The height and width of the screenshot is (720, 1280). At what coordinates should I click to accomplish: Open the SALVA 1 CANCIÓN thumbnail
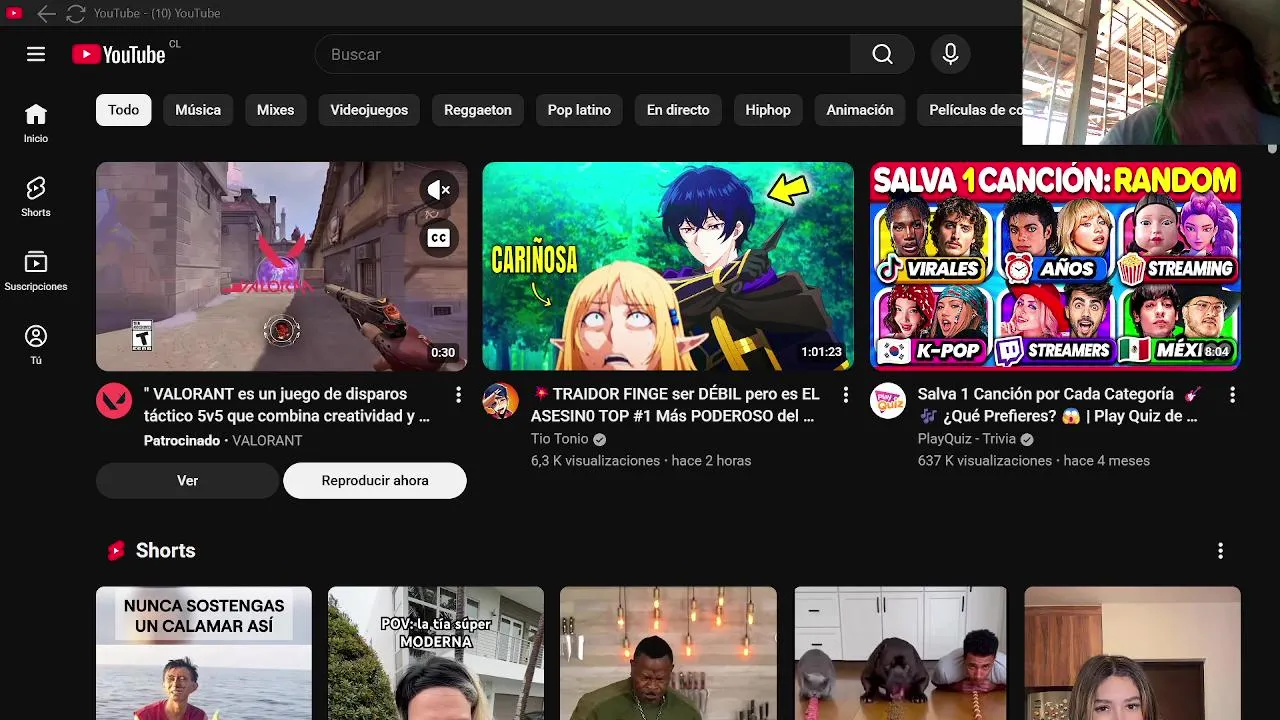(1055, 266)
